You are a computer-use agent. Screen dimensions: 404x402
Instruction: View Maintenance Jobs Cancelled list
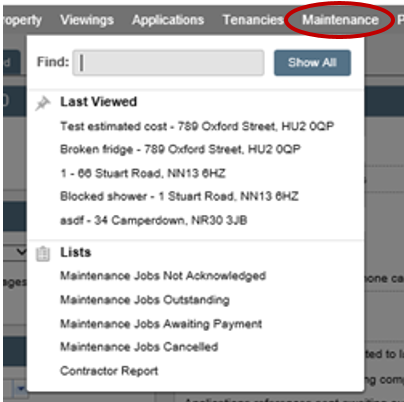(139, 347)
